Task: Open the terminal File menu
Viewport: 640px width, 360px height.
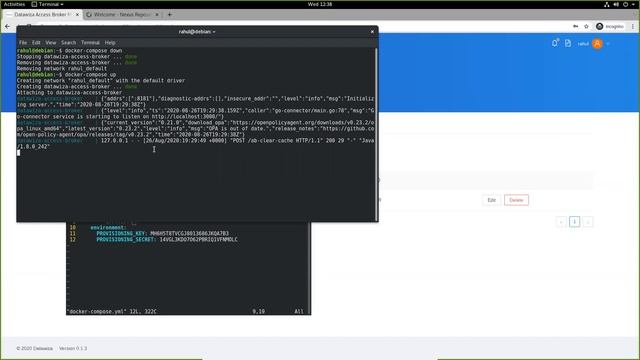Action: click(23, 42)
